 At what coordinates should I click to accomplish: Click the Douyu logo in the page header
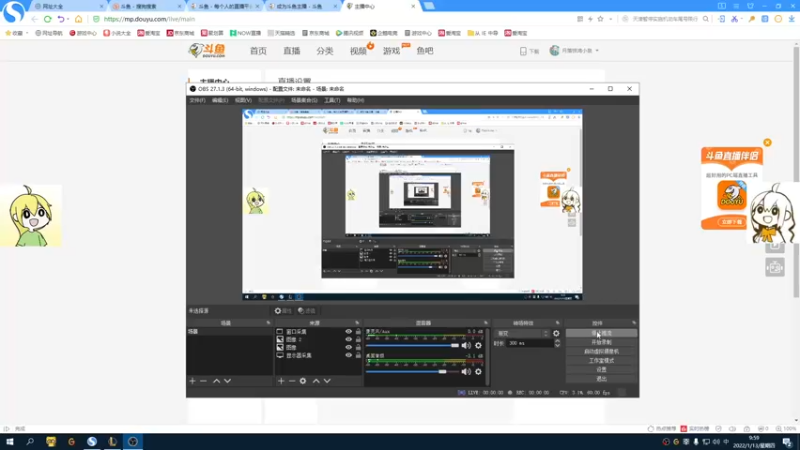(x=207, y=51)
